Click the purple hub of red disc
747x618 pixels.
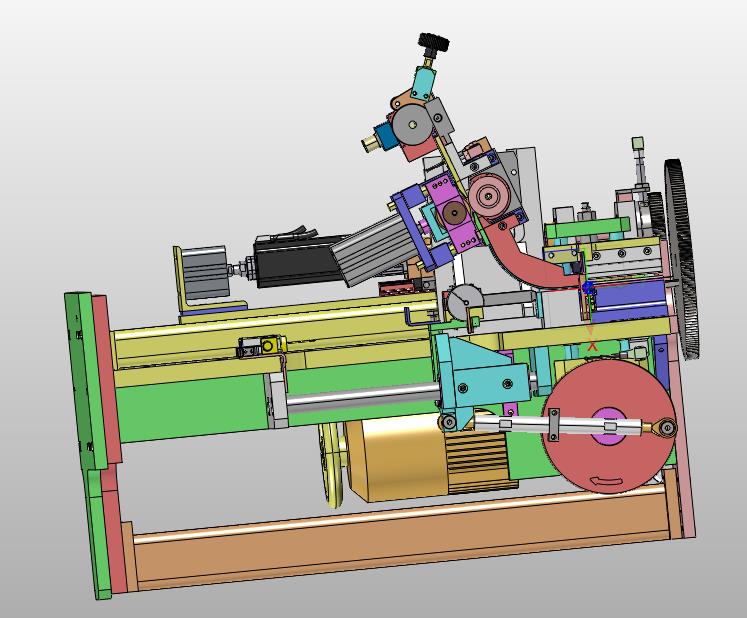(608, 426)
